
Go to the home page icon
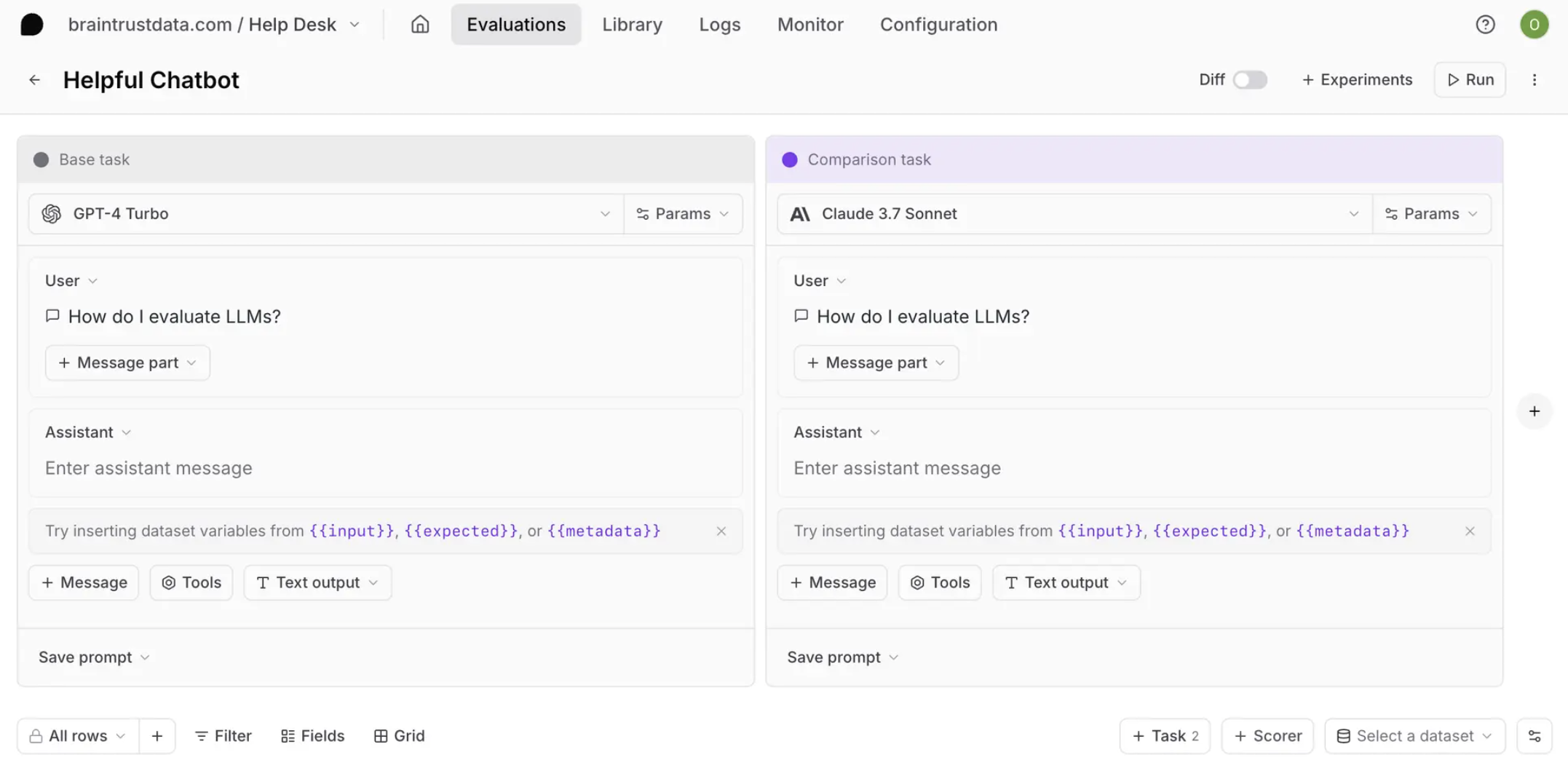click(x=420, y=25)
